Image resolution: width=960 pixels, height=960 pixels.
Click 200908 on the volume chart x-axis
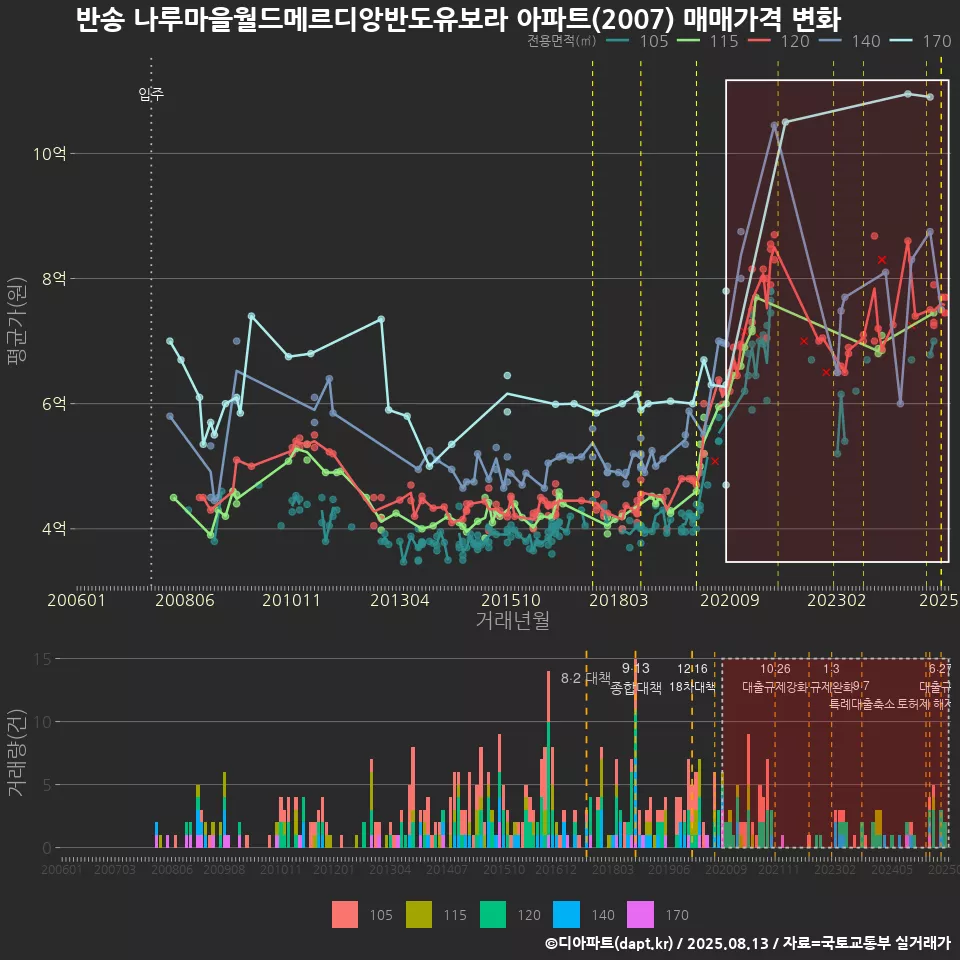click(x=224, y=869)
